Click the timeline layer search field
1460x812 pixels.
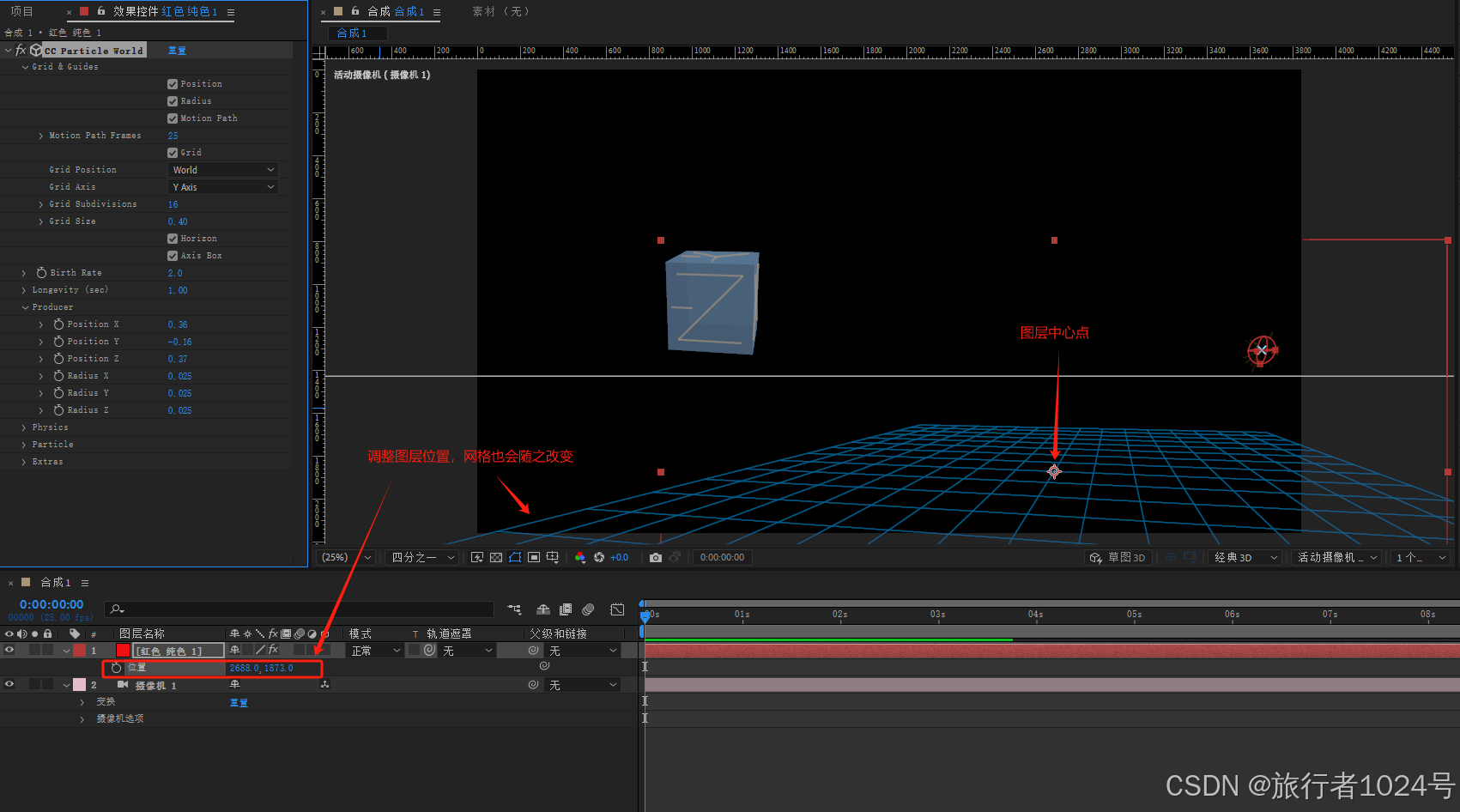[299, 609]
